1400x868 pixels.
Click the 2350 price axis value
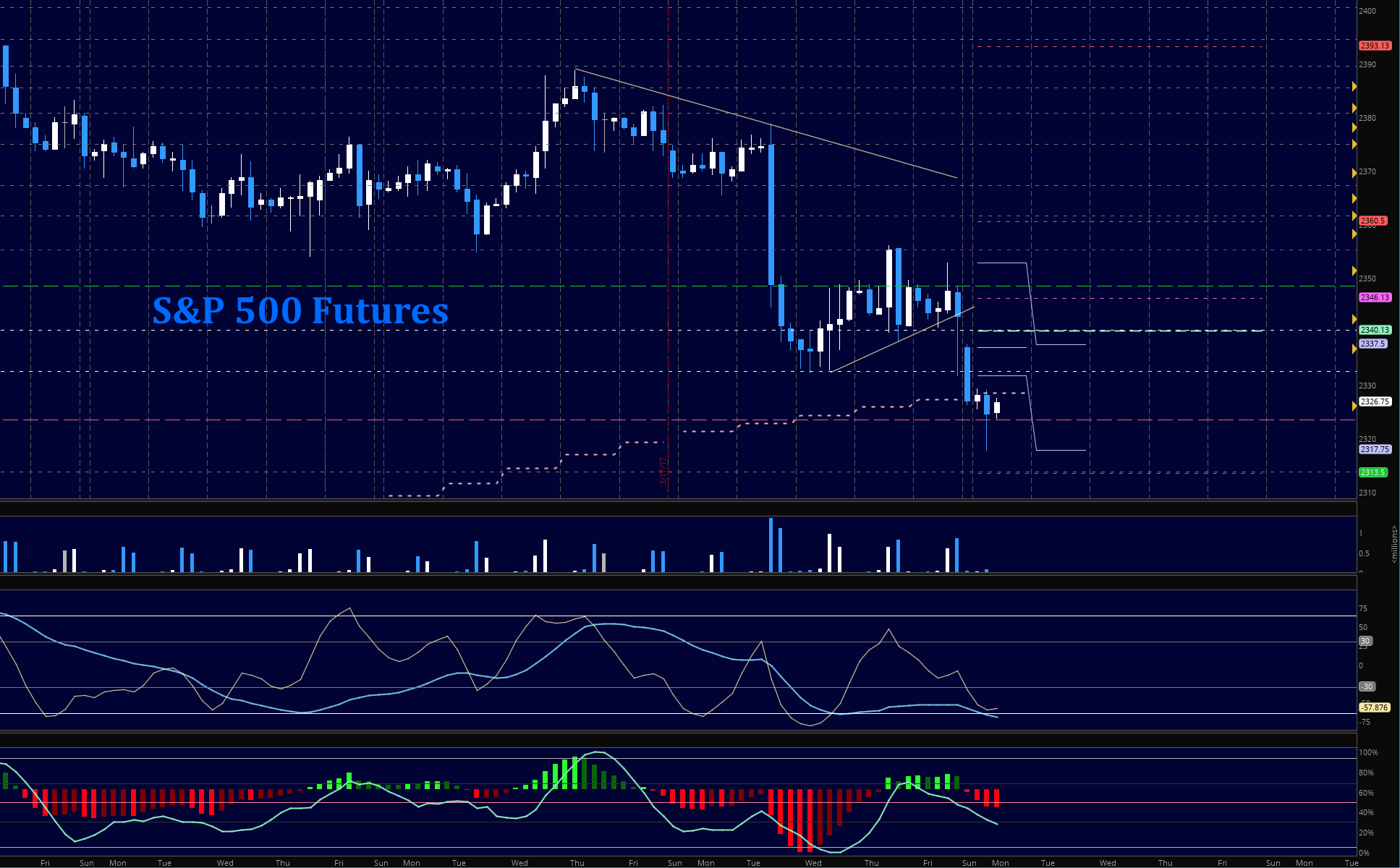pyautogui.click(x=1367, y=278)
